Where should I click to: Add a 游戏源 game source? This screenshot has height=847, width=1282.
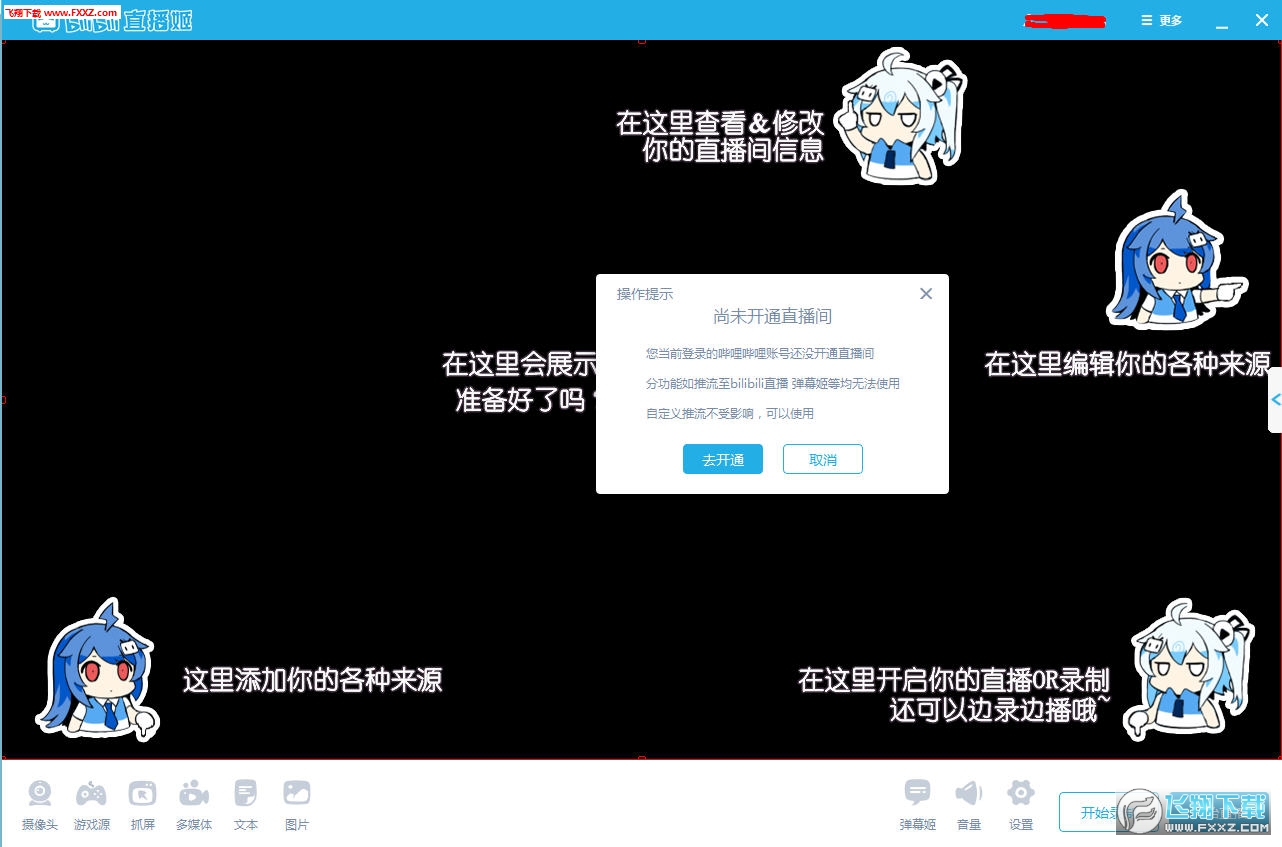click(91, 803)
